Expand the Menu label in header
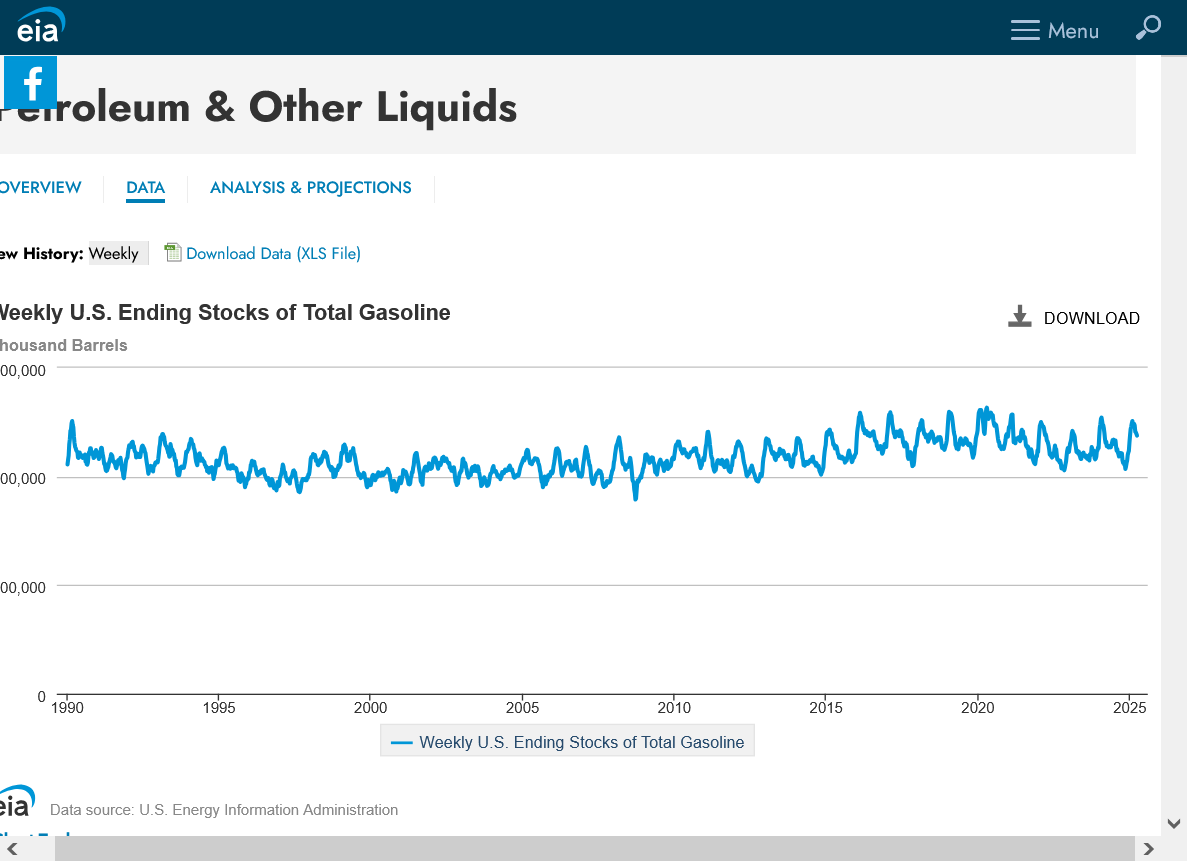This screenshot has height=861, width=1187. click(1073, 31)
